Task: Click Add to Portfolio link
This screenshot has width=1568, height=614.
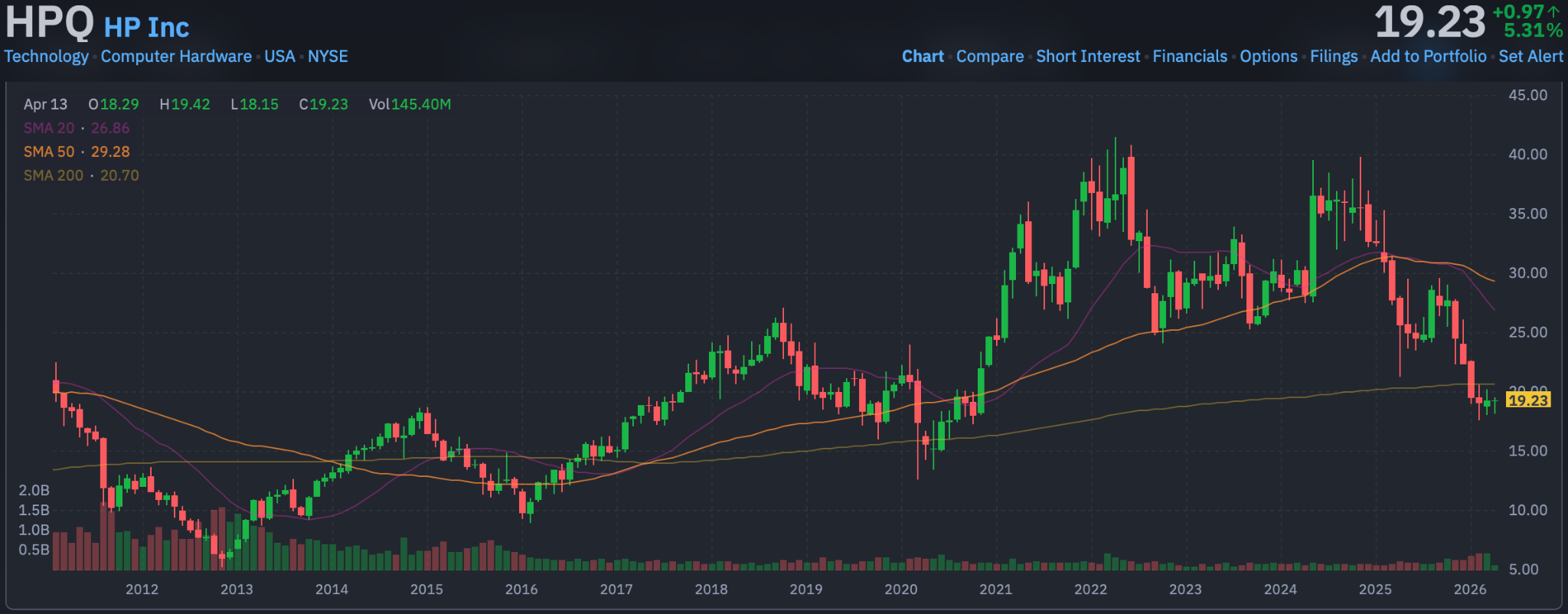Action: tap(1428, 57)
